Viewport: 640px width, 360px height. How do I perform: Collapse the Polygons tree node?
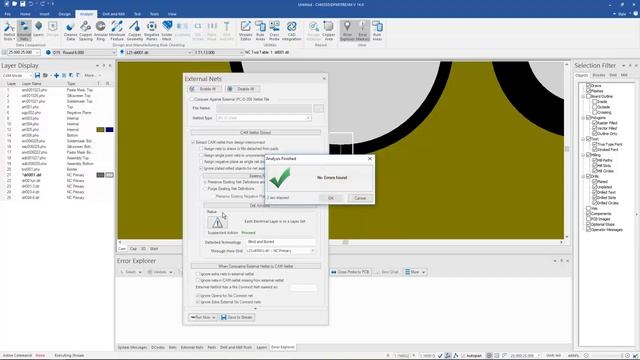point(583,118)
